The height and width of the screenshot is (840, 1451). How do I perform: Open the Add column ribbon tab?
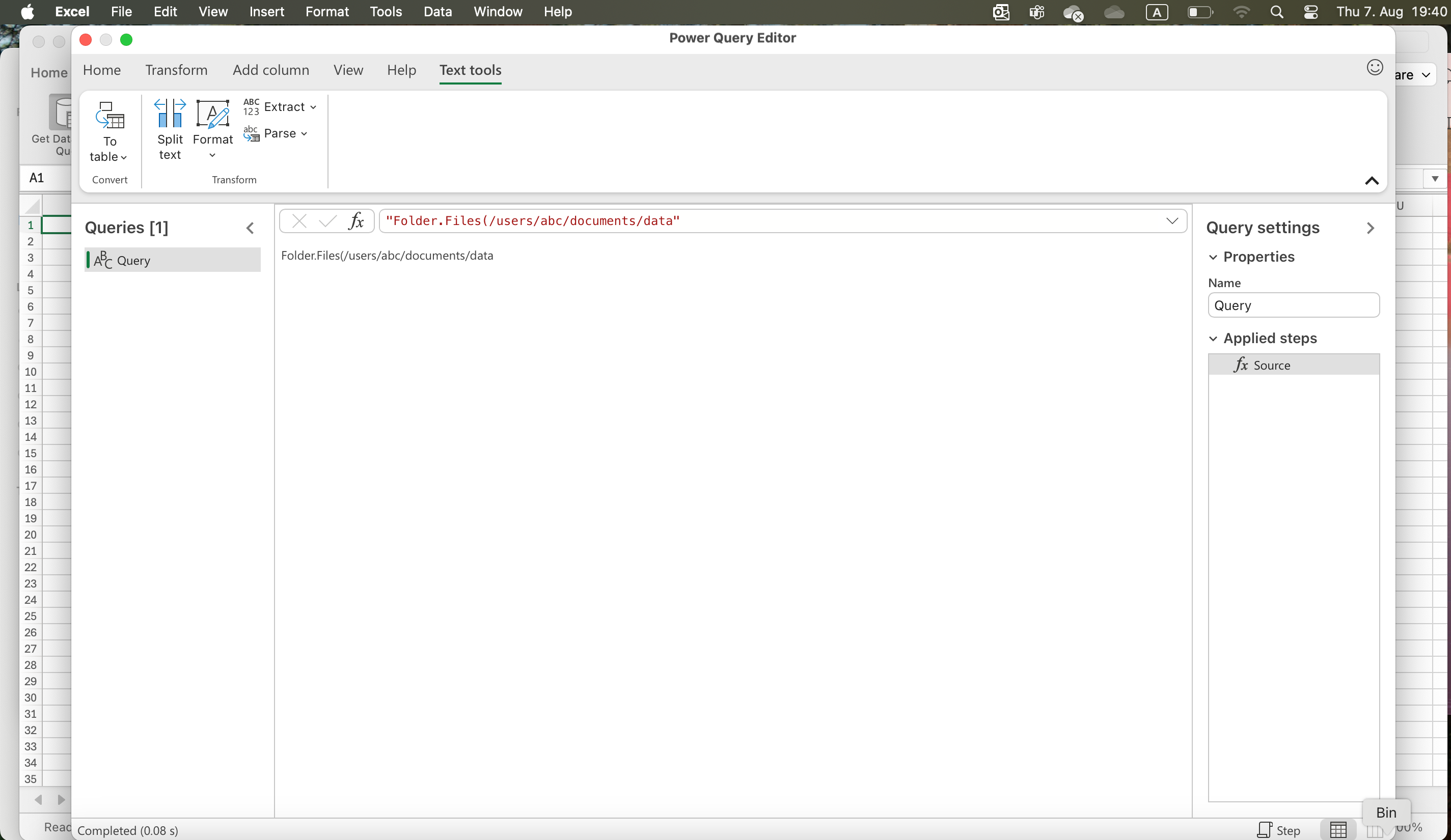[270, 70]
